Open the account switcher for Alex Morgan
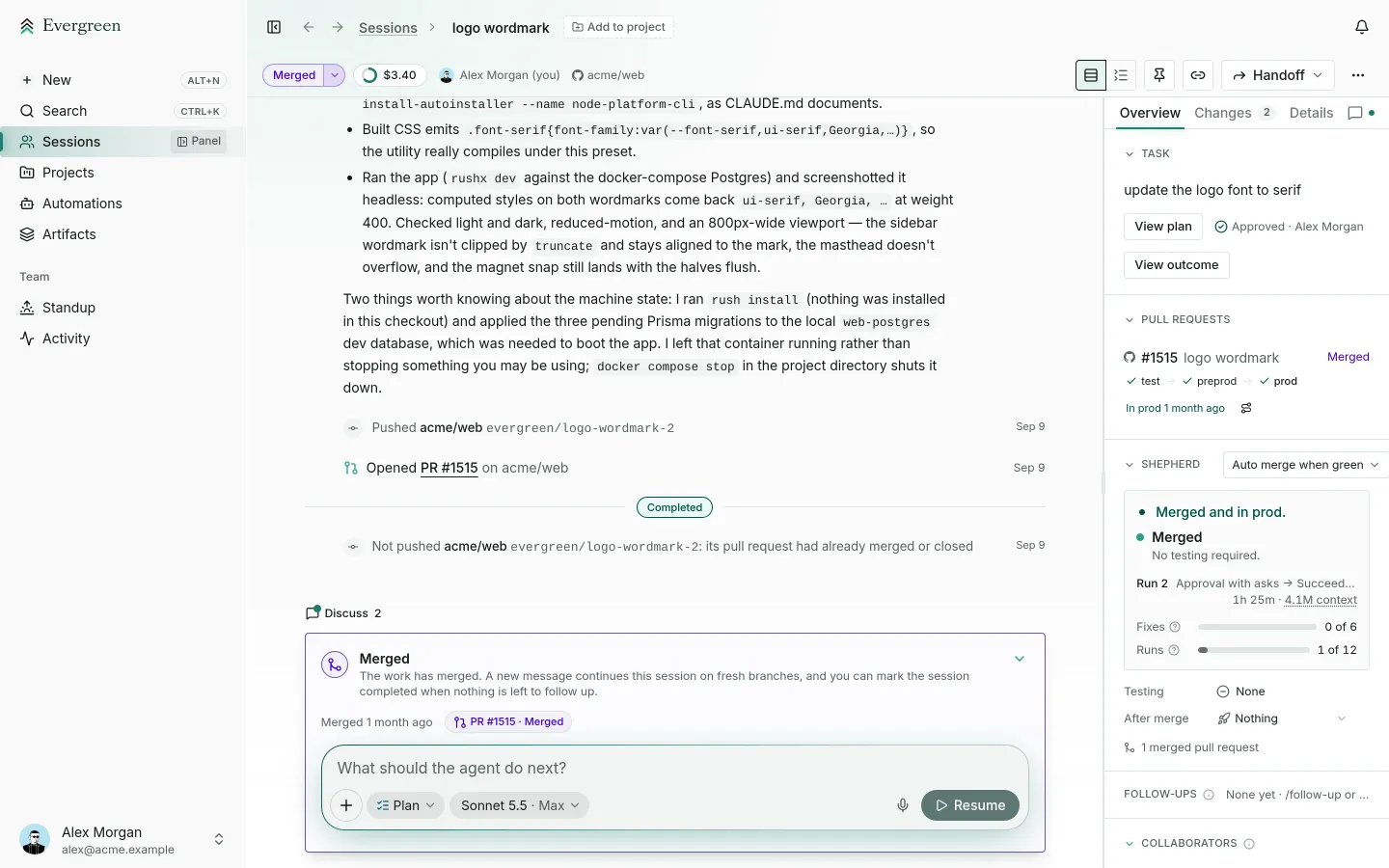The width and height of the screenshot is (1389, 868). point(123,840)
